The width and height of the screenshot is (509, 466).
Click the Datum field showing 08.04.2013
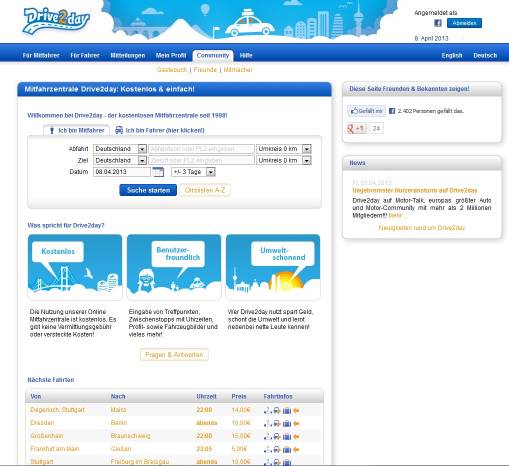122,172
